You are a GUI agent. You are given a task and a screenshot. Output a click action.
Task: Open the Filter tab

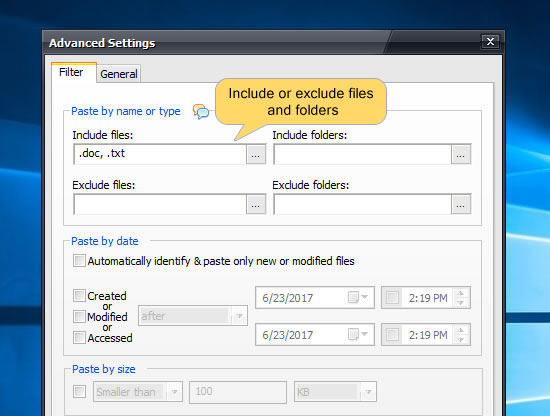tap(74, 72)
